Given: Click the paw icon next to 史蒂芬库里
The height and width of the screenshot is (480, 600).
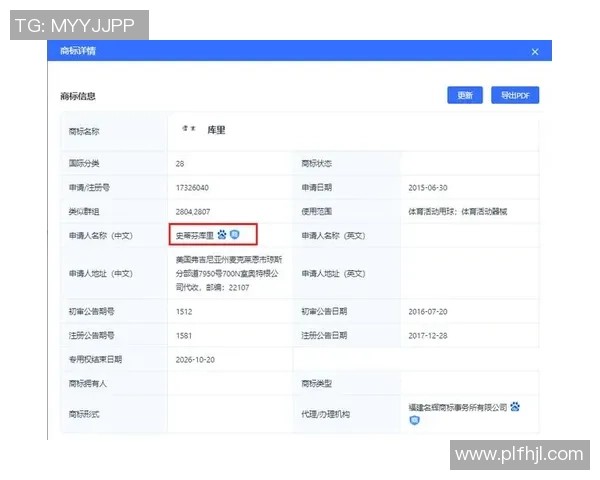Looking at the screenshot, I should [x=222, y=234].
